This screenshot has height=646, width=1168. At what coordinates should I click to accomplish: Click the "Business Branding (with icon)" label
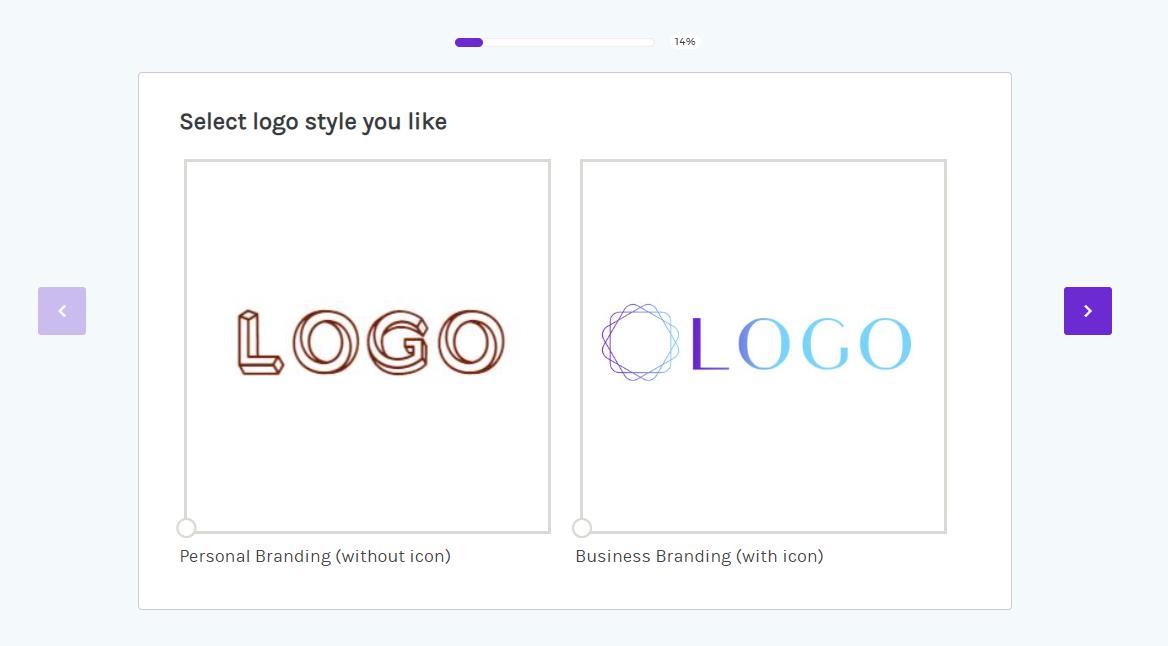(x=699, y=556)
